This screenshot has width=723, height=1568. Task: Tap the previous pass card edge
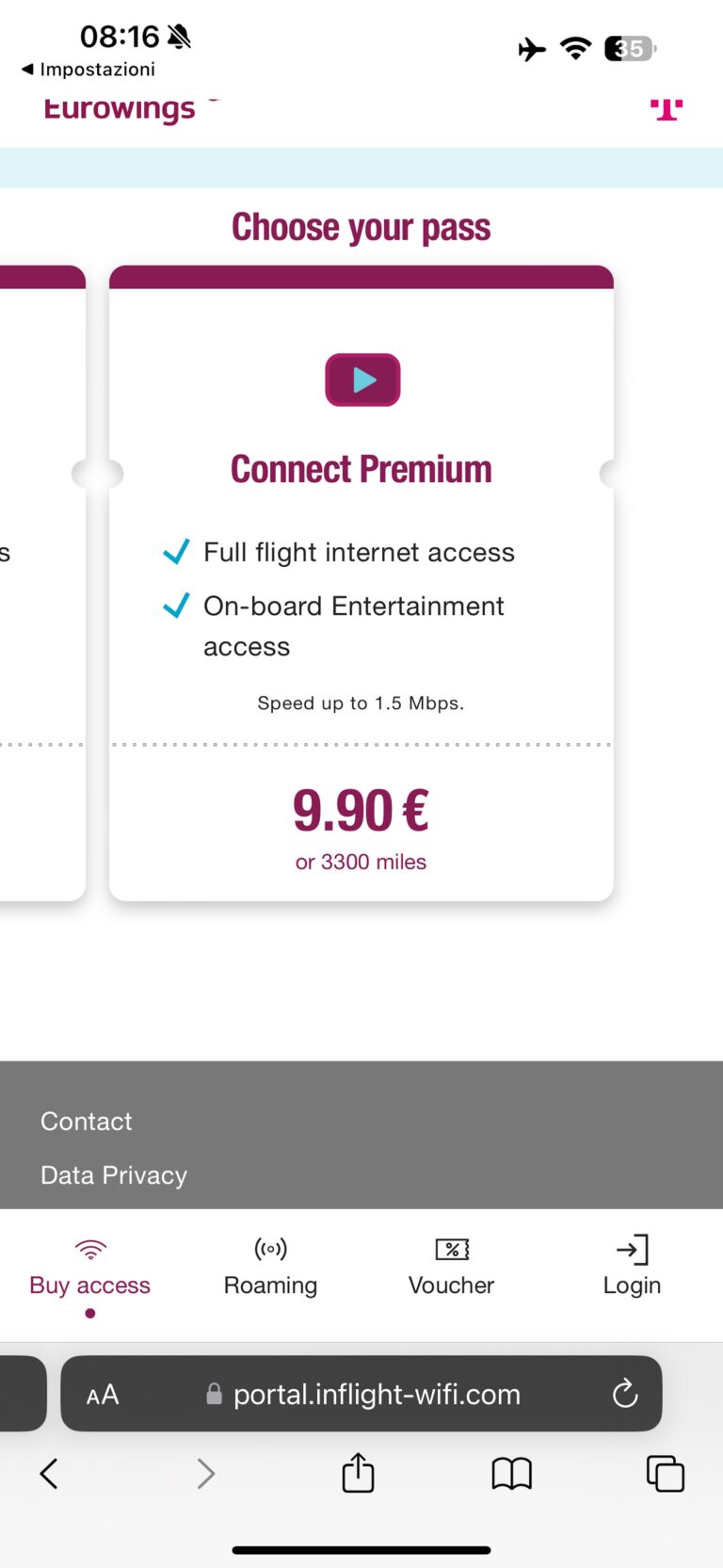(42, 584)
